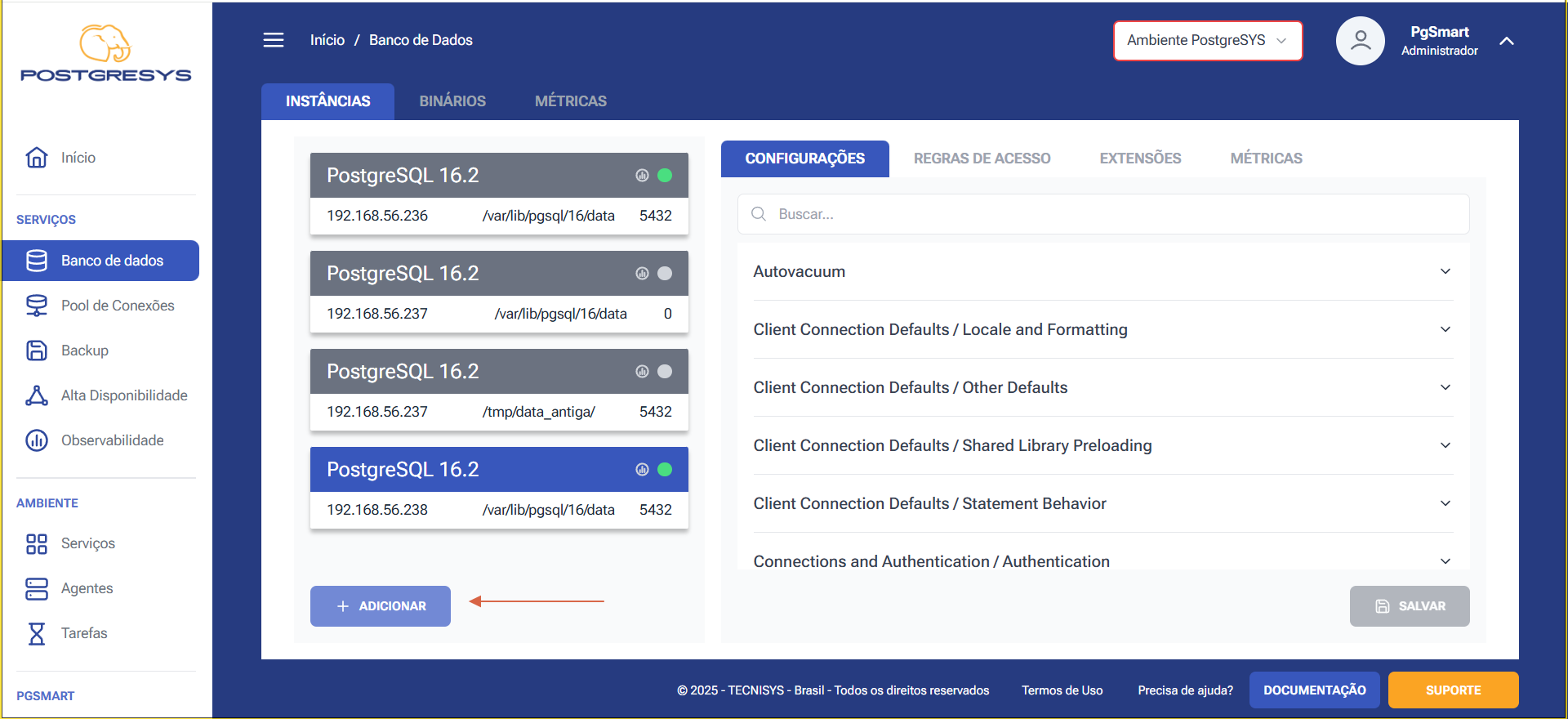The width and height of the screenshot is (1568, 719).
Task: Open Alta Disponibilidade icon
Action: pyautogui.click(x=37, y=395)
